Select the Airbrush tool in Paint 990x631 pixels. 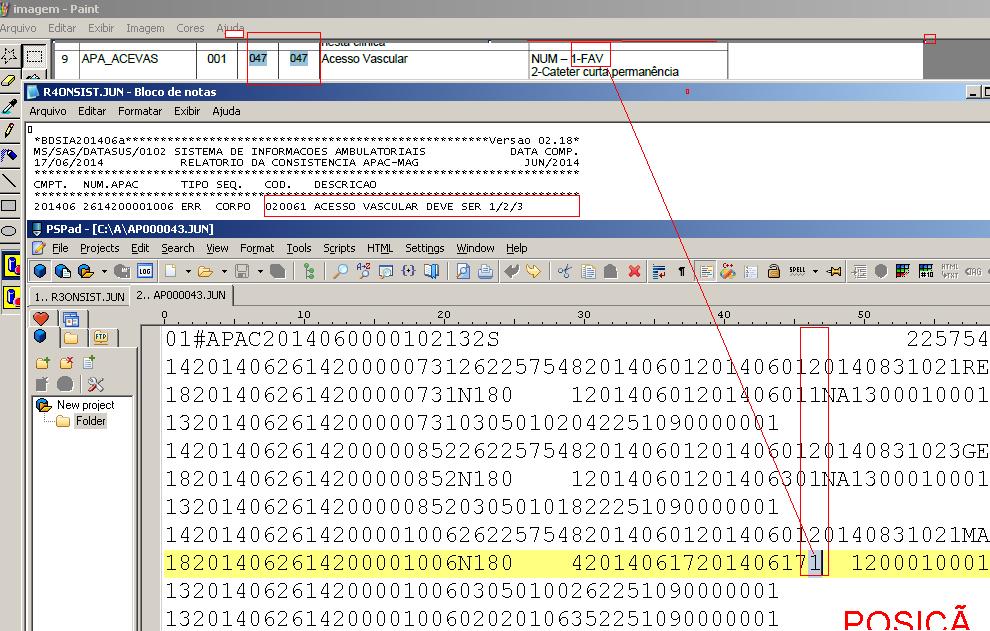9,155
